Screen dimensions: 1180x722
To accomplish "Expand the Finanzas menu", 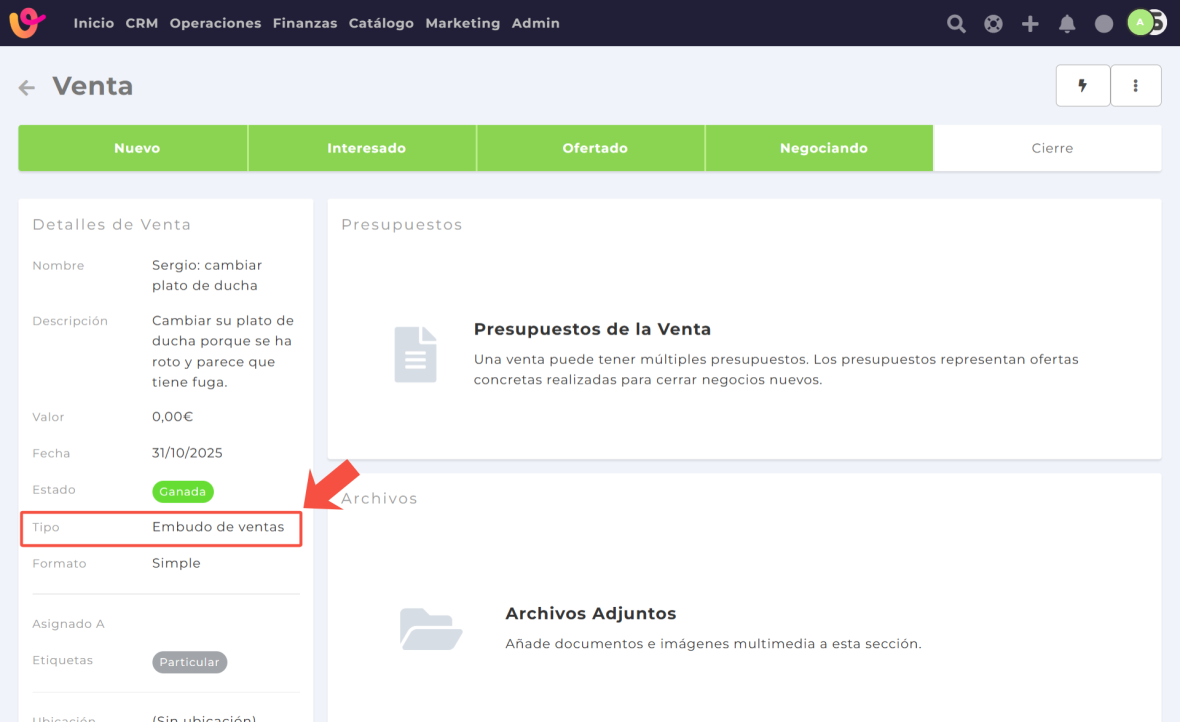I will (305, 23).
